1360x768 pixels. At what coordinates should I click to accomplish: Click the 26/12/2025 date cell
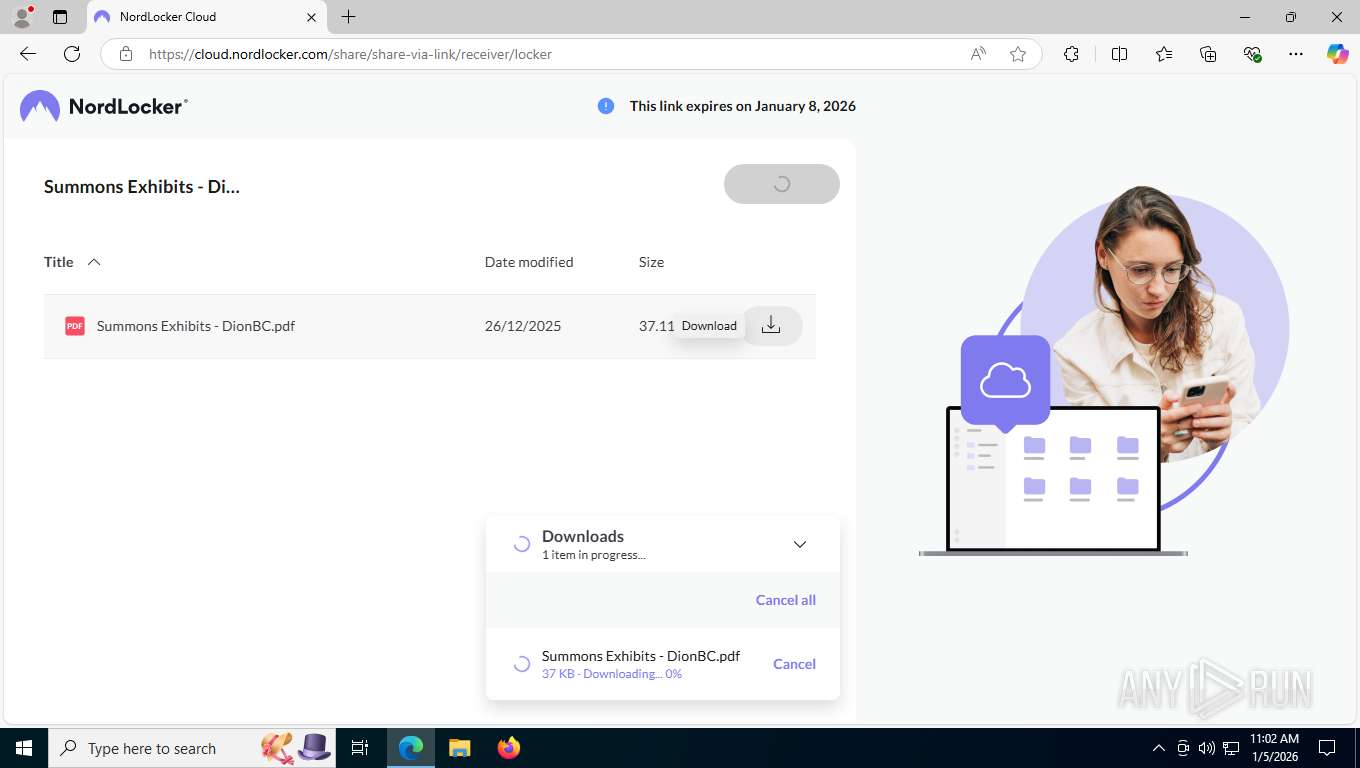point(523,326)
